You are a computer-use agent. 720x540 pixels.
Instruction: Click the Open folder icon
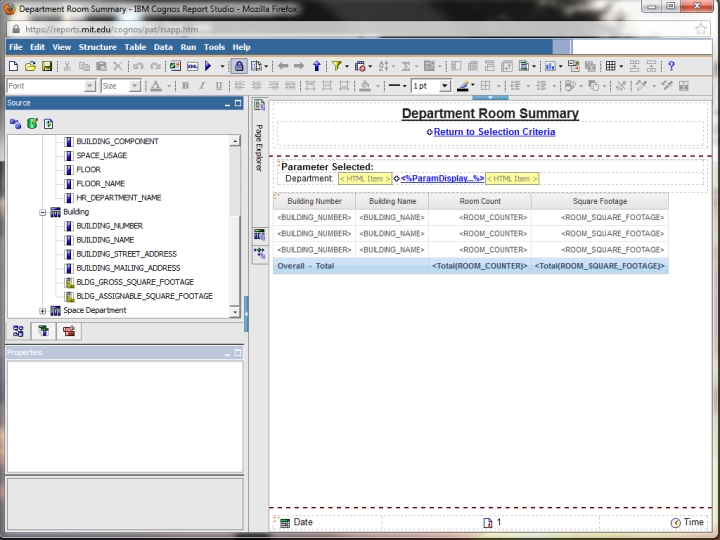29,66
